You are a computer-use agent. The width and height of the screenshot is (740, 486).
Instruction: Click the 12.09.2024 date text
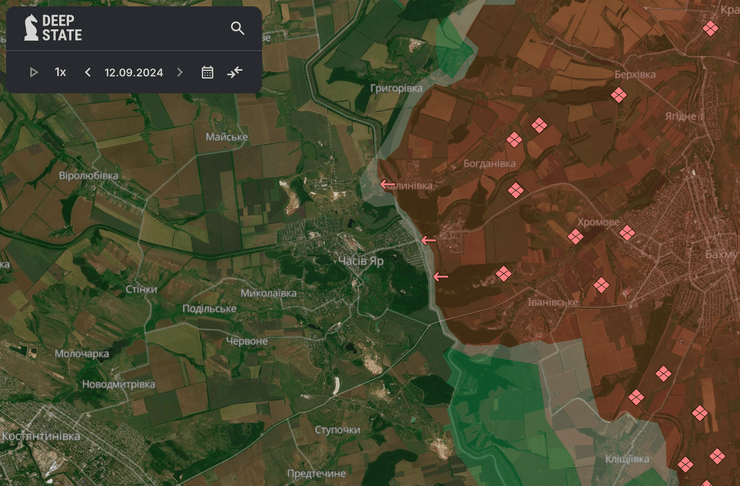coord(134,72)
